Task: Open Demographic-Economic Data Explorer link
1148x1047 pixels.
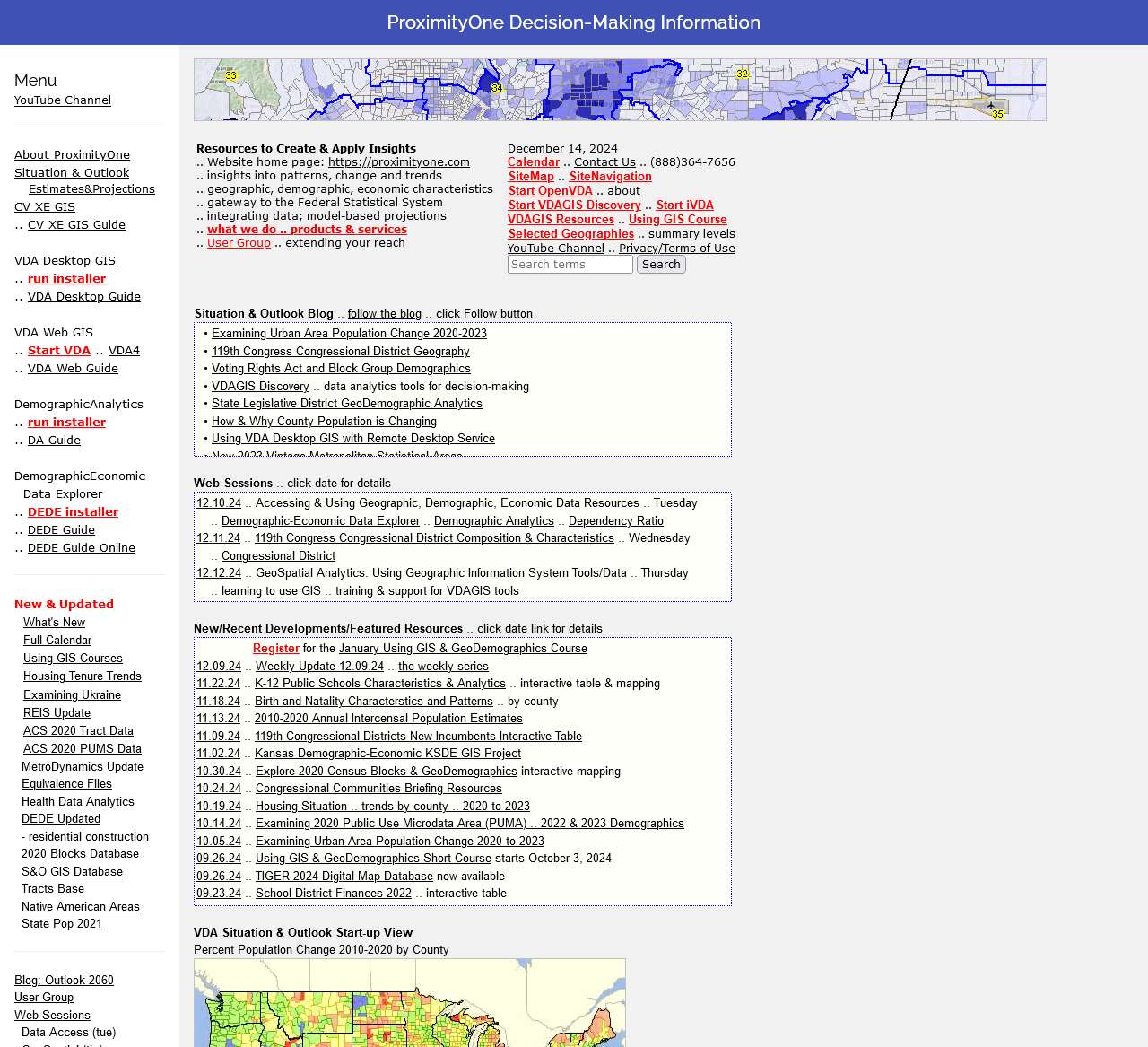Action: [x=320, y=521]
